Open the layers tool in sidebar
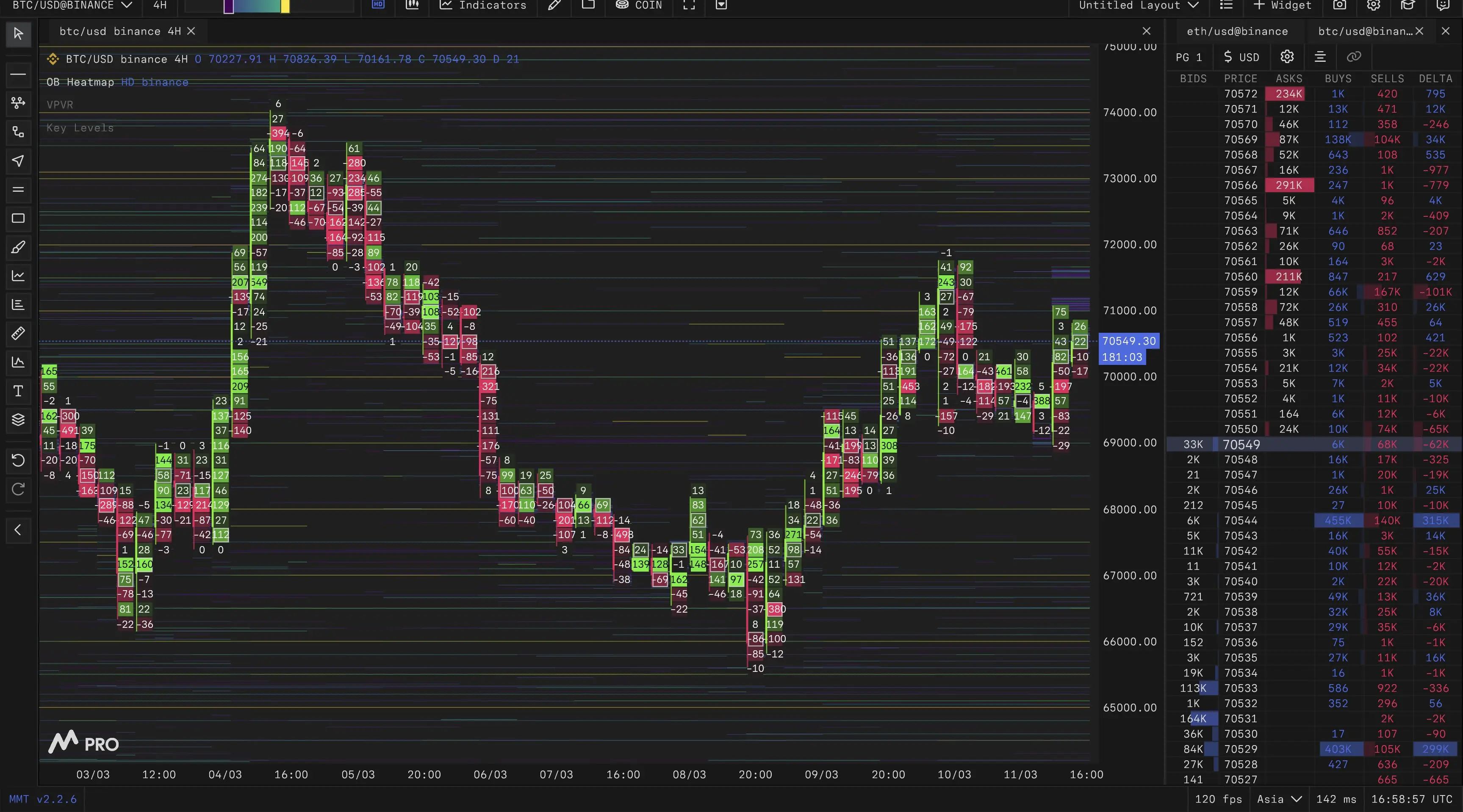 point(18,420)
